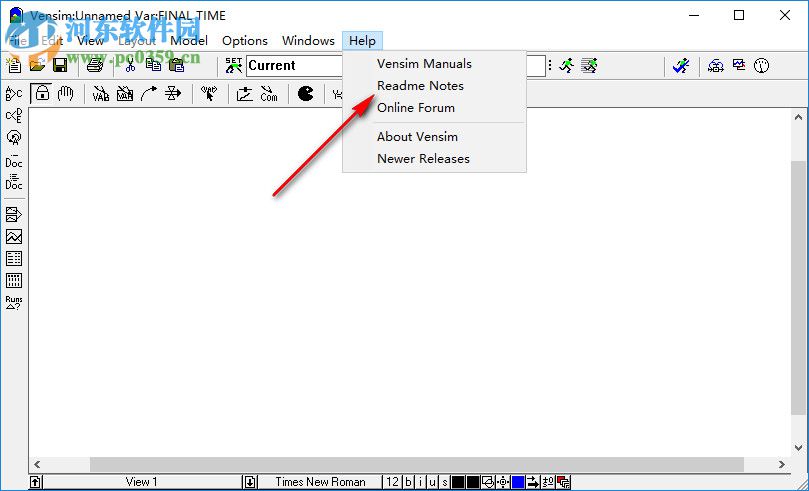Toggle strikethrough 's' in status bar

click(x=444, y=482)
